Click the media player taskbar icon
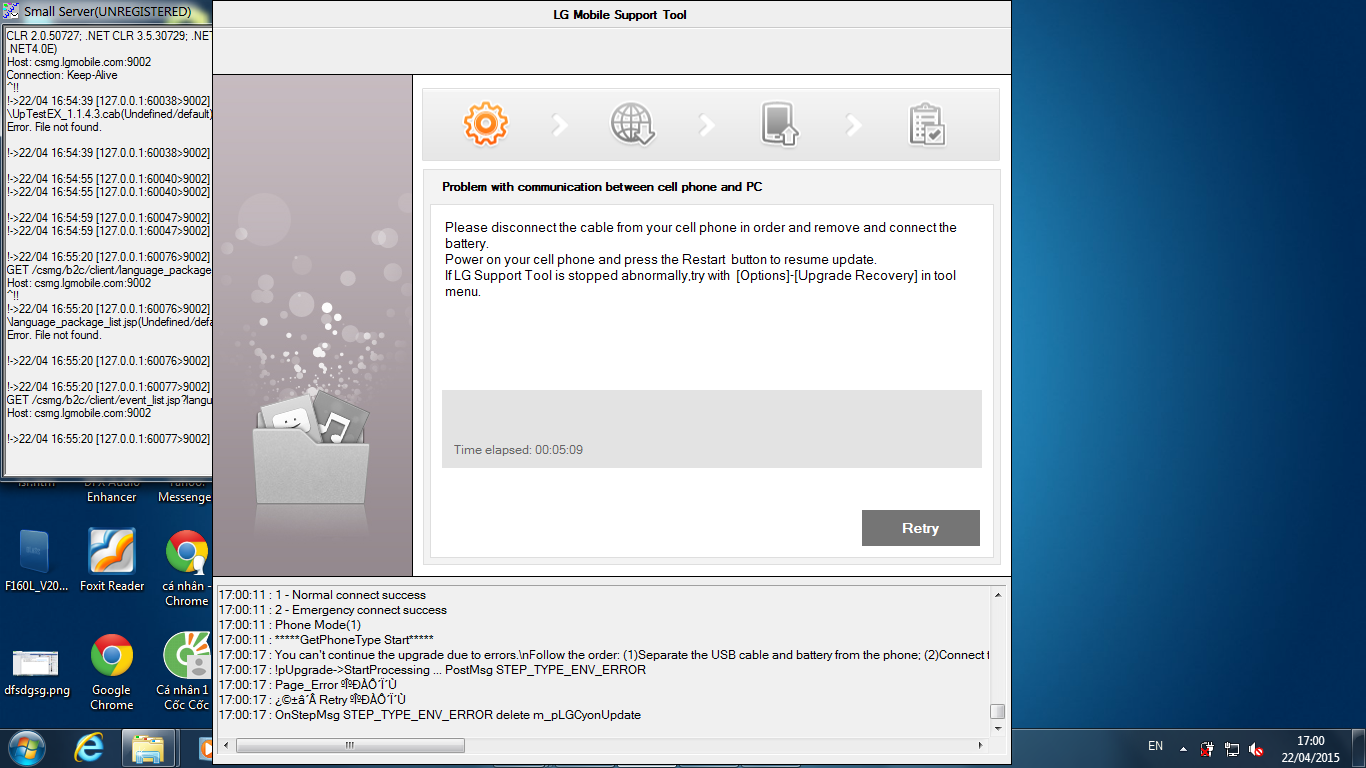This screenshot has height=768, width=1366. (x=203, y=747)
